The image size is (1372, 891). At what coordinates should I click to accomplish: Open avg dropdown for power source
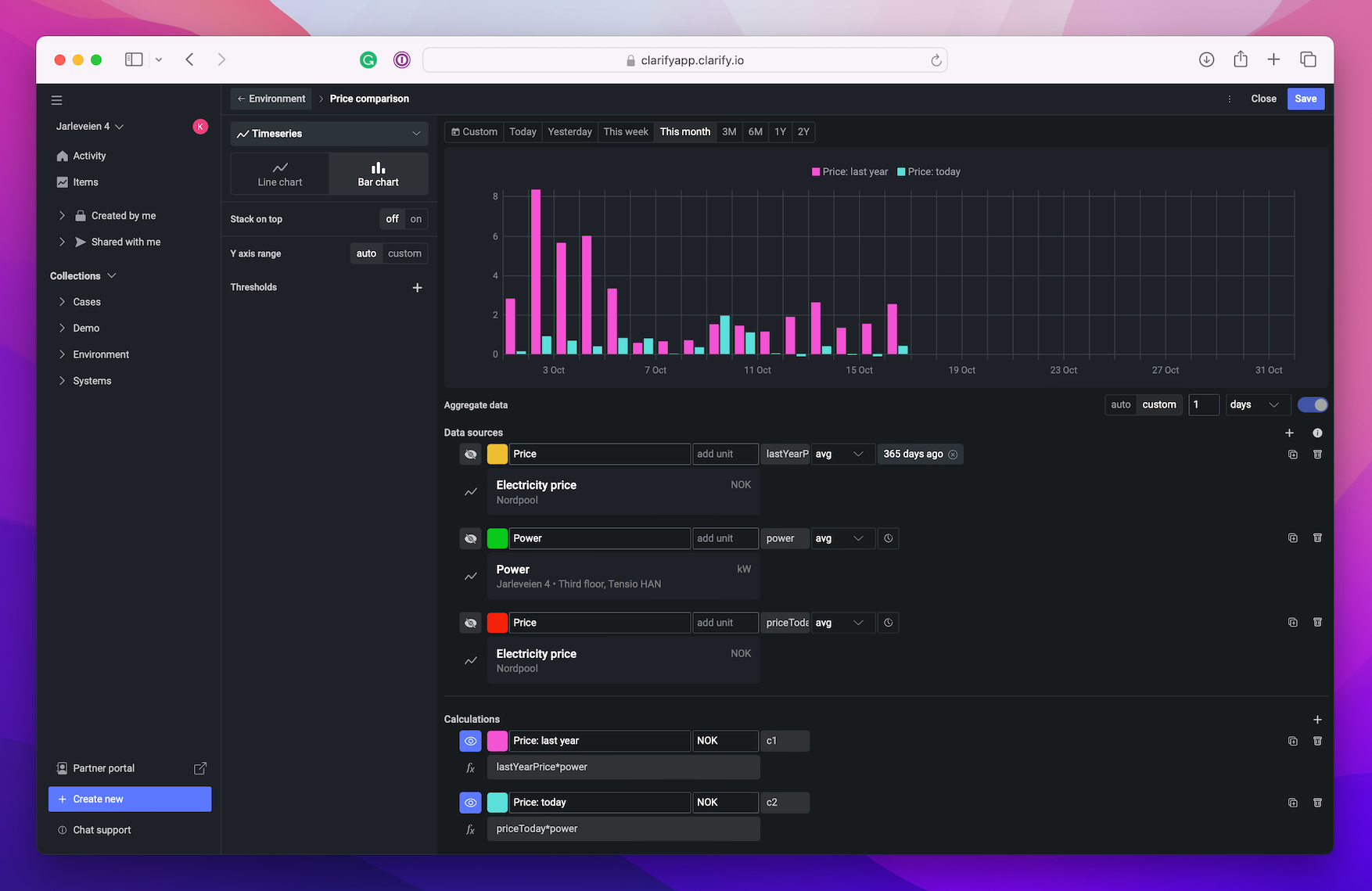[842, 538]
